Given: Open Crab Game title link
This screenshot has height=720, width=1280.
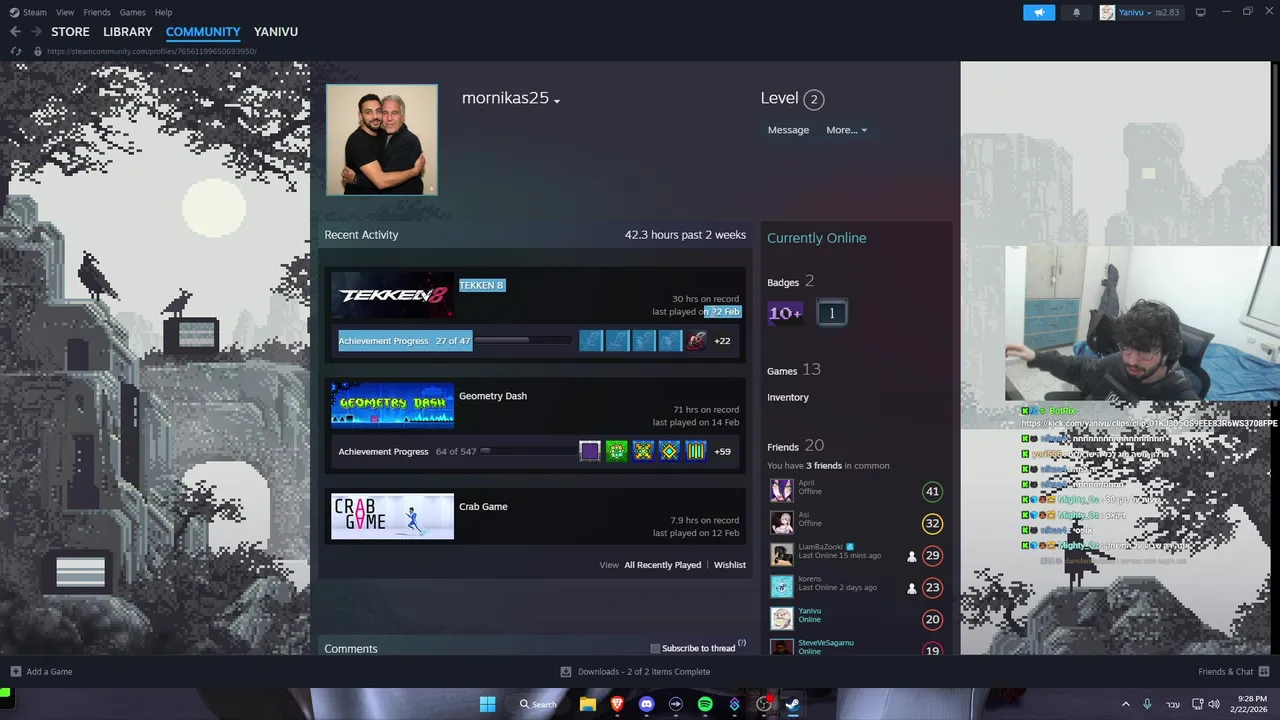Looking at the screenshot, I should (483, 507).
